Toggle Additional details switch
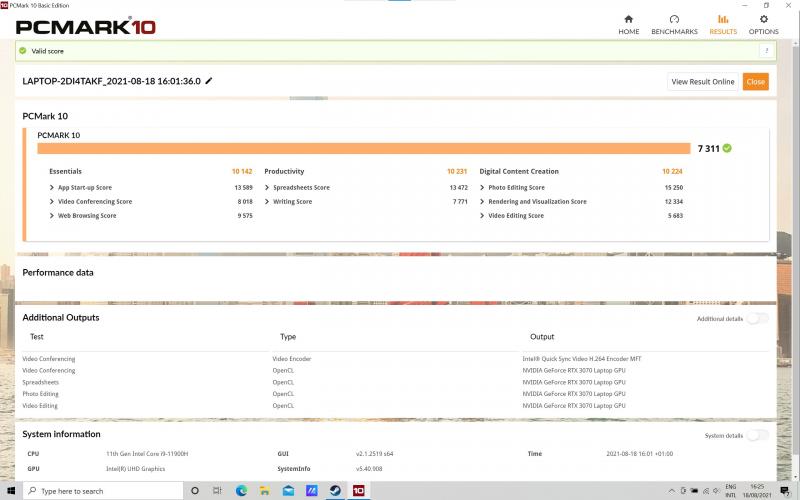Viewport: 800px width, 500px height. pyautogui.click(x=757, y=318)
